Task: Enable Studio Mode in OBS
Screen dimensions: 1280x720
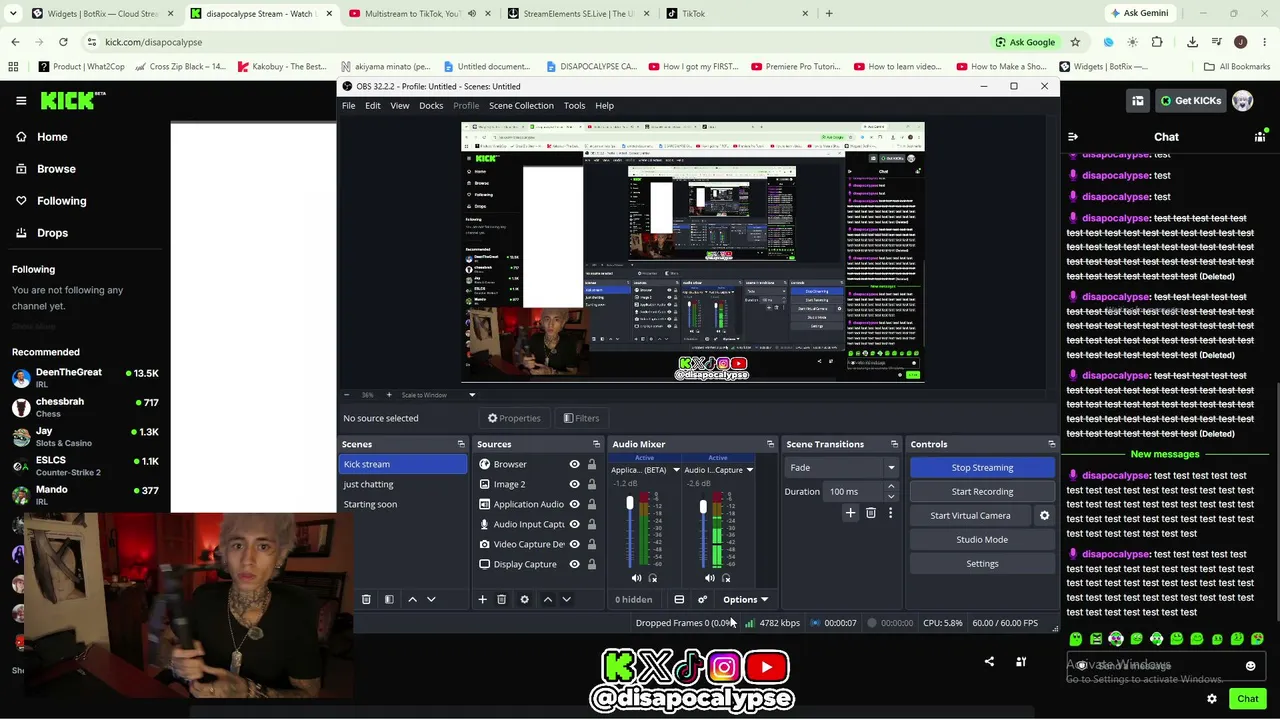Action: coord(982,539)
